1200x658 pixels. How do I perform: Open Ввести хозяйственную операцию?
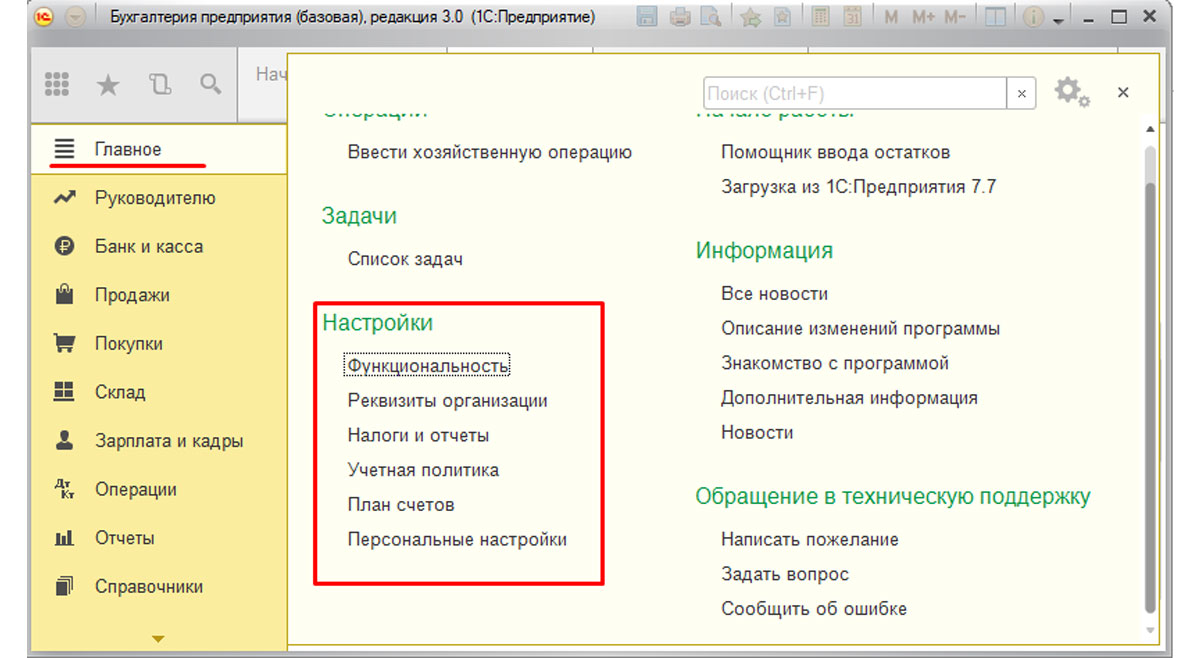(x=490, y=153)
